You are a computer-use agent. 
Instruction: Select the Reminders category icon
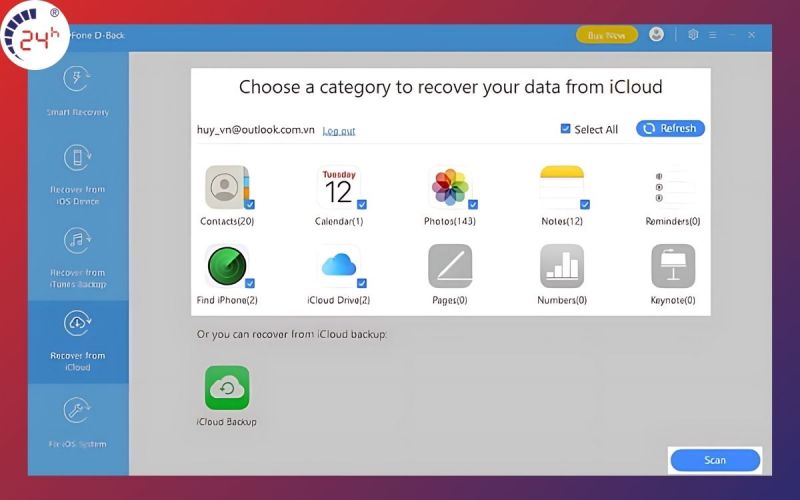[673, 187]
